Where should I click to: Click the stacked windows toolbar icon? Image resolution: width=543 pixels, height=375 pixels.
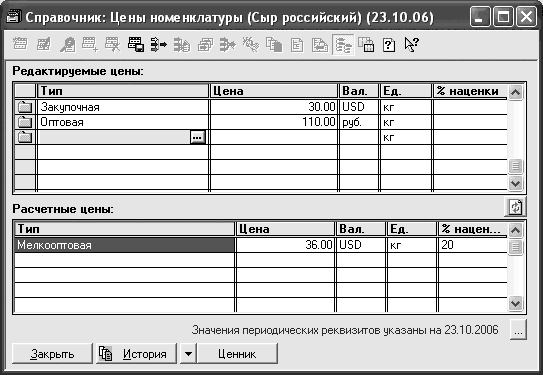205,45
